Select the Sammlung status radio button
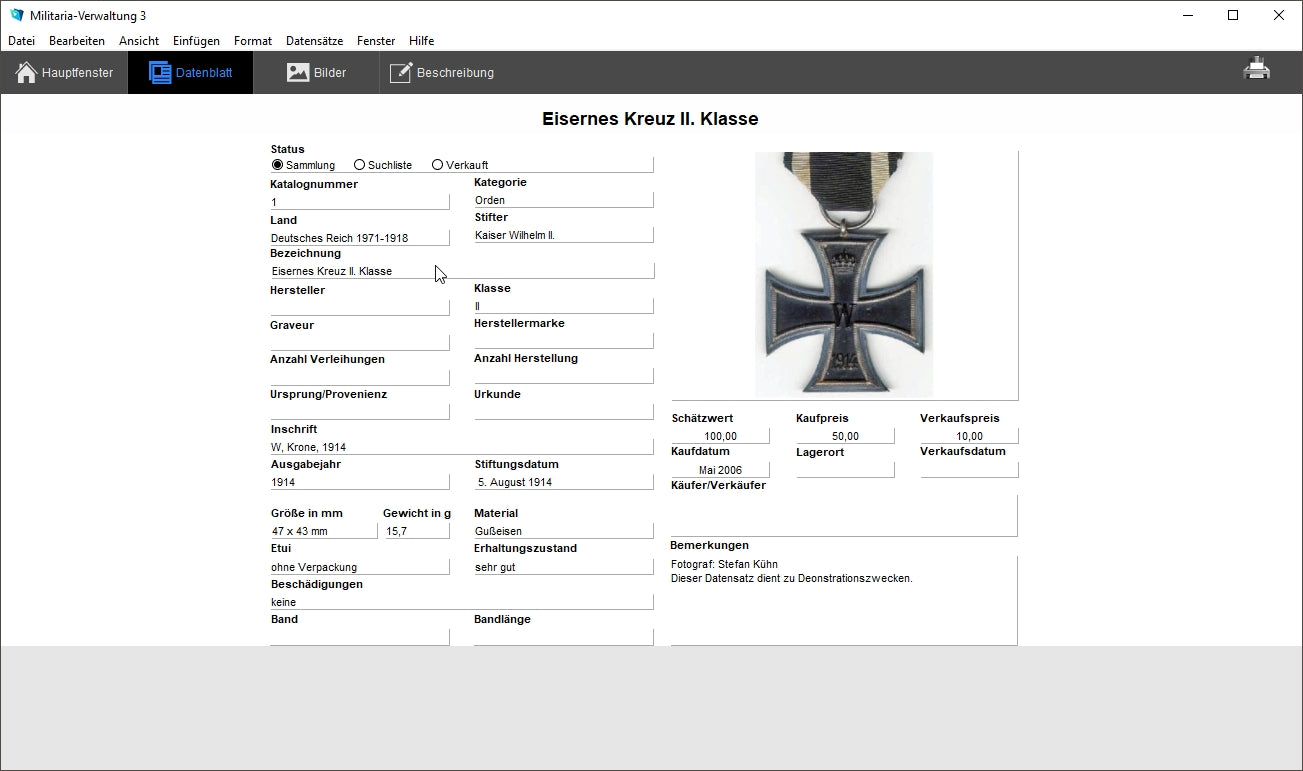Viewport: 1303px width, 771px height. click(278, 165)
